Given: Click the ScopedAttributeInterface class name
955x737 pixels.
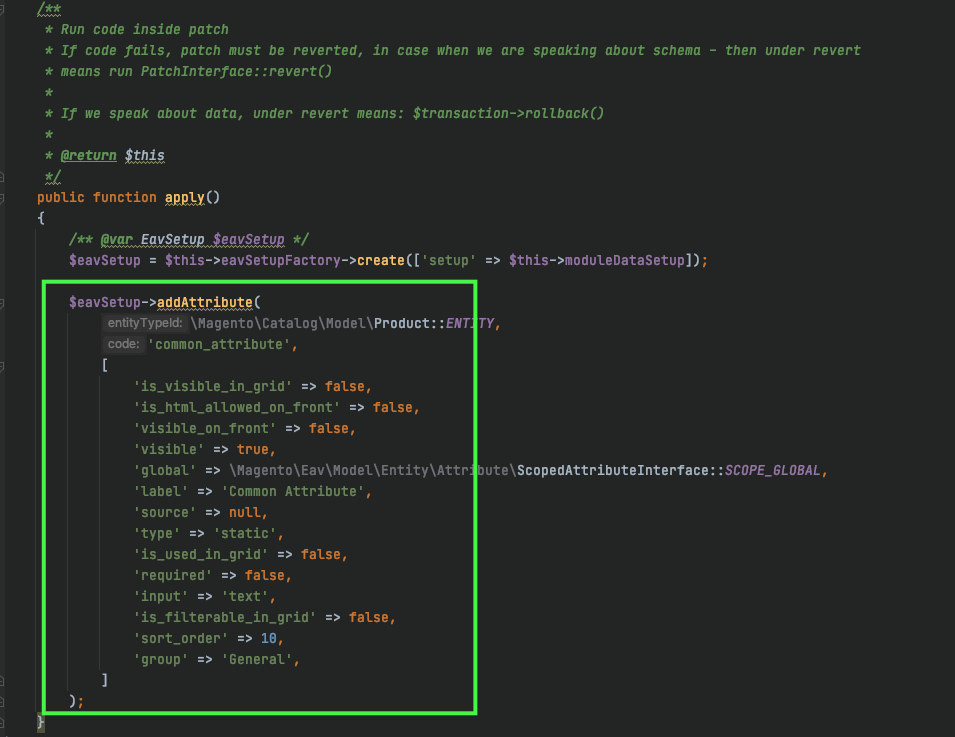Looking at the screenshot, I should (x=613, y=471).
